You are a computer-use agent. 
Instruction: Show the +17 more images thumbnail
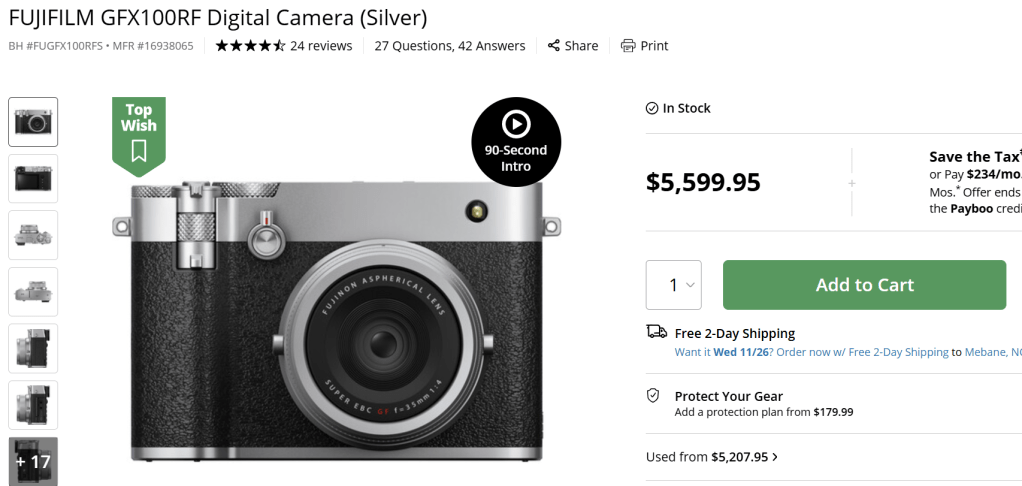coord(33,461)
